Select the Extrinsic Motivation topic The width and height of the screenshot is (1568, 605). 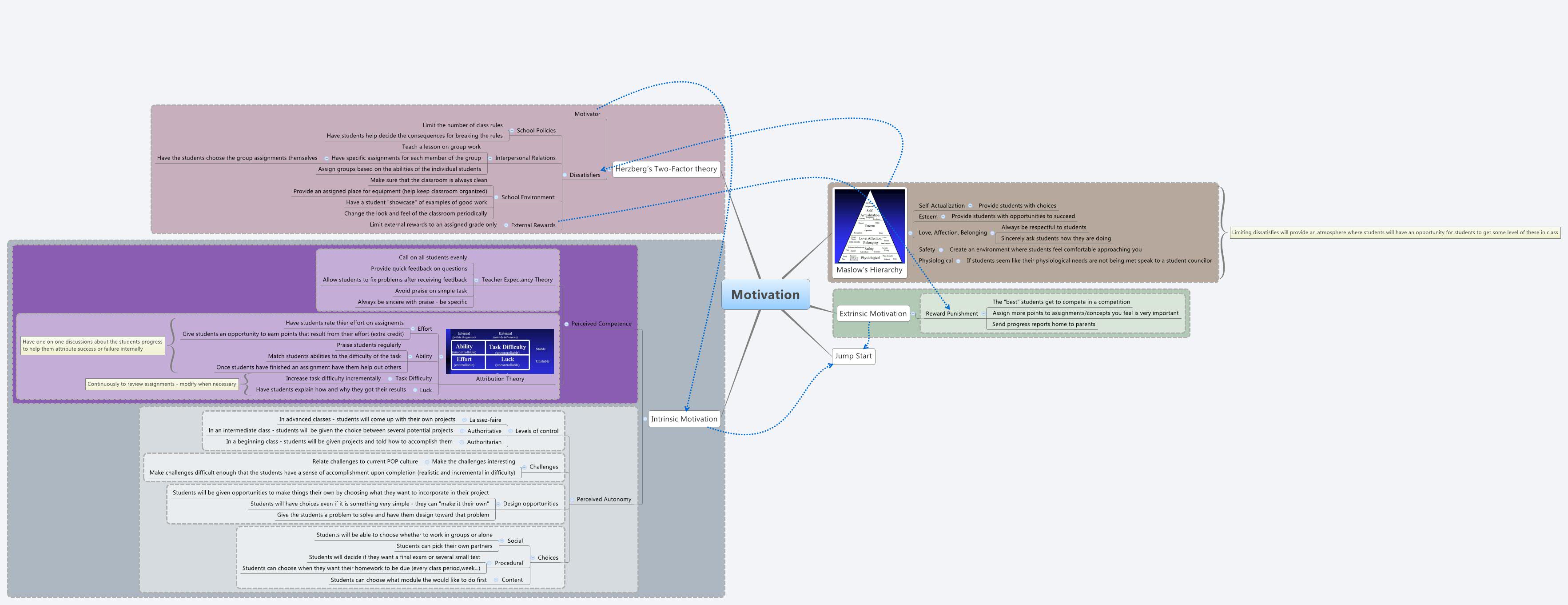(873, 313)
